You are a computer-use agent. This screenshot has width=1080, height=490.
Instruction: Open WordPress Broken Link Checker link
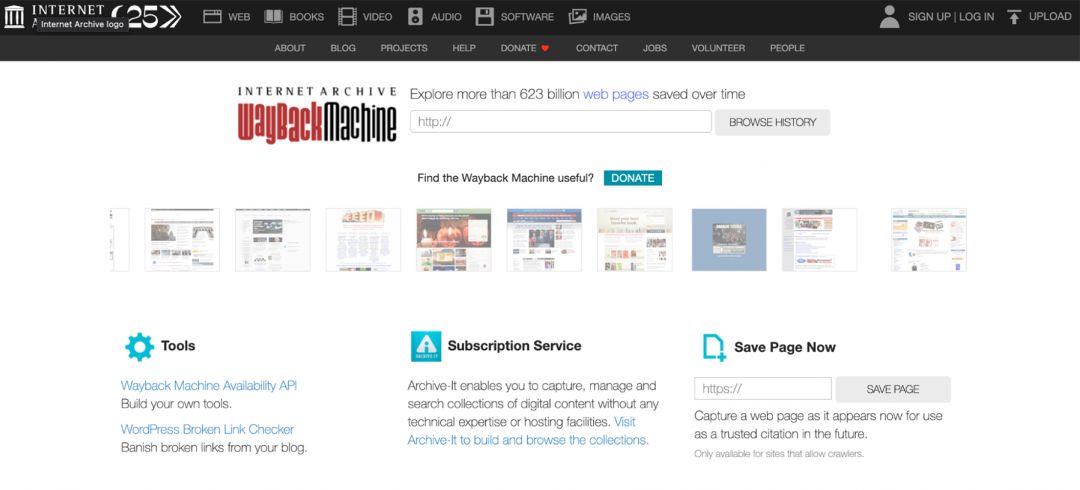pyautogui.click(x=207, y=429)
